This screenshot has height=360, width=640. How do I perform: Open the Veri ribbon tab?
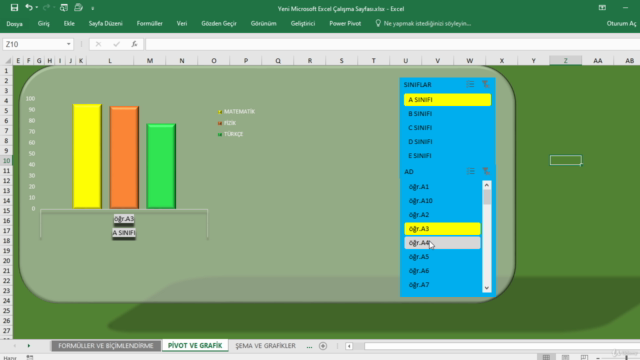[x=182, y=24]
